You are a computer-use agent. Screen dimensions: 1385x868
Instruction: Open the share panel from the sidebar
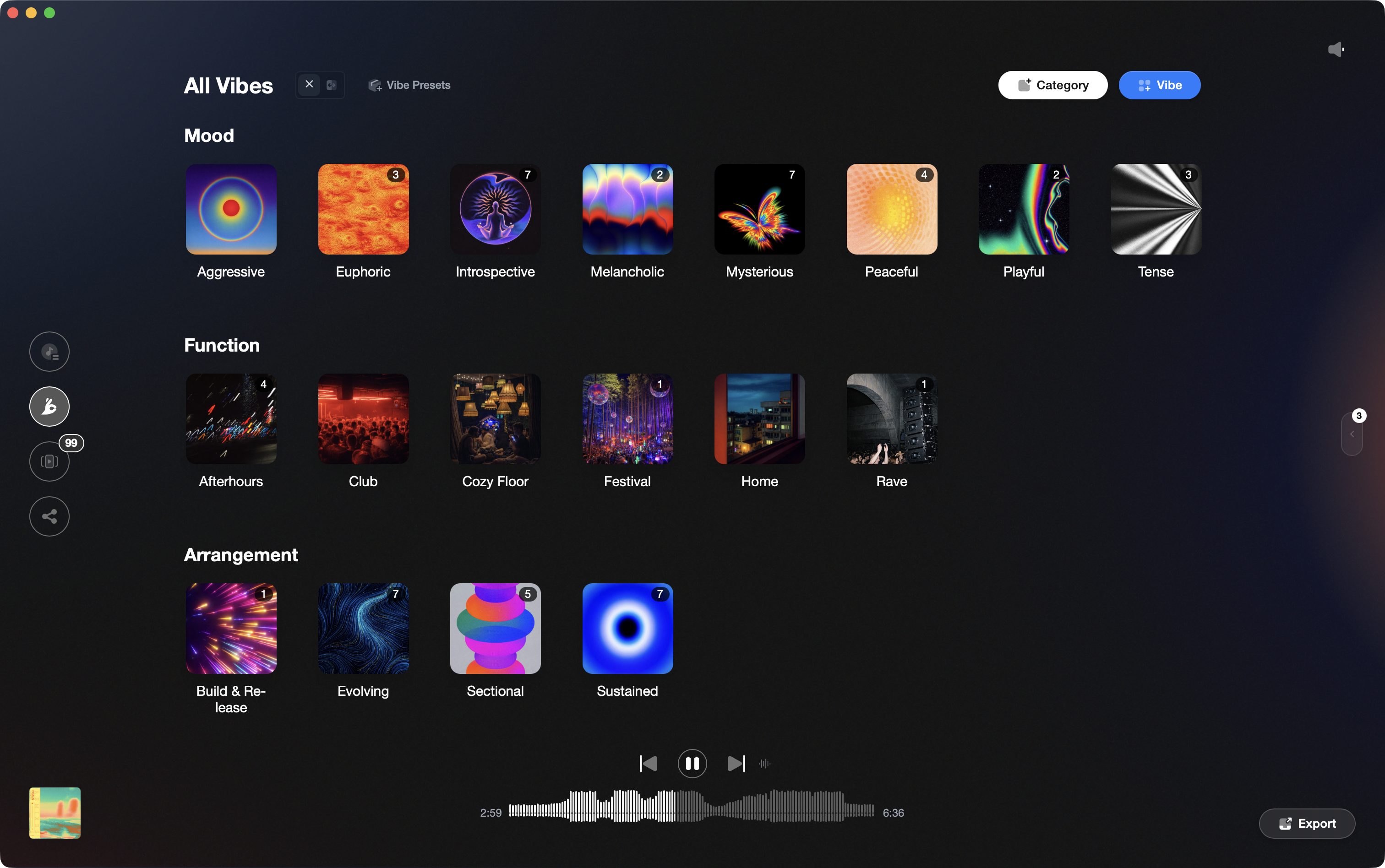click(49, 516)
